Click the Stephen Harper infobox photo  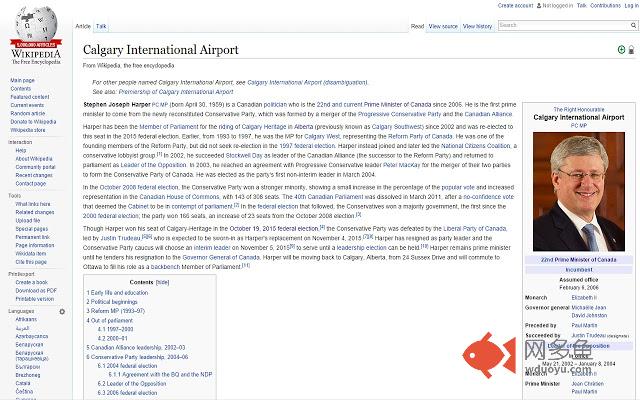pos(579,191)
